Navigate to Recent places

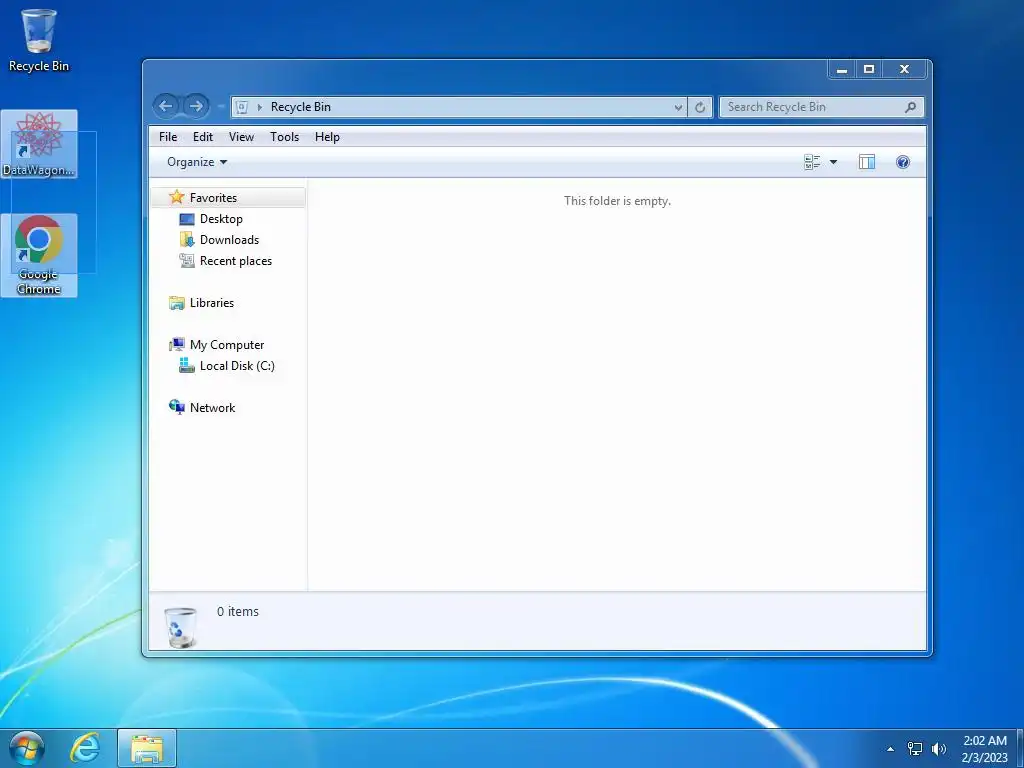click(236, 261)
